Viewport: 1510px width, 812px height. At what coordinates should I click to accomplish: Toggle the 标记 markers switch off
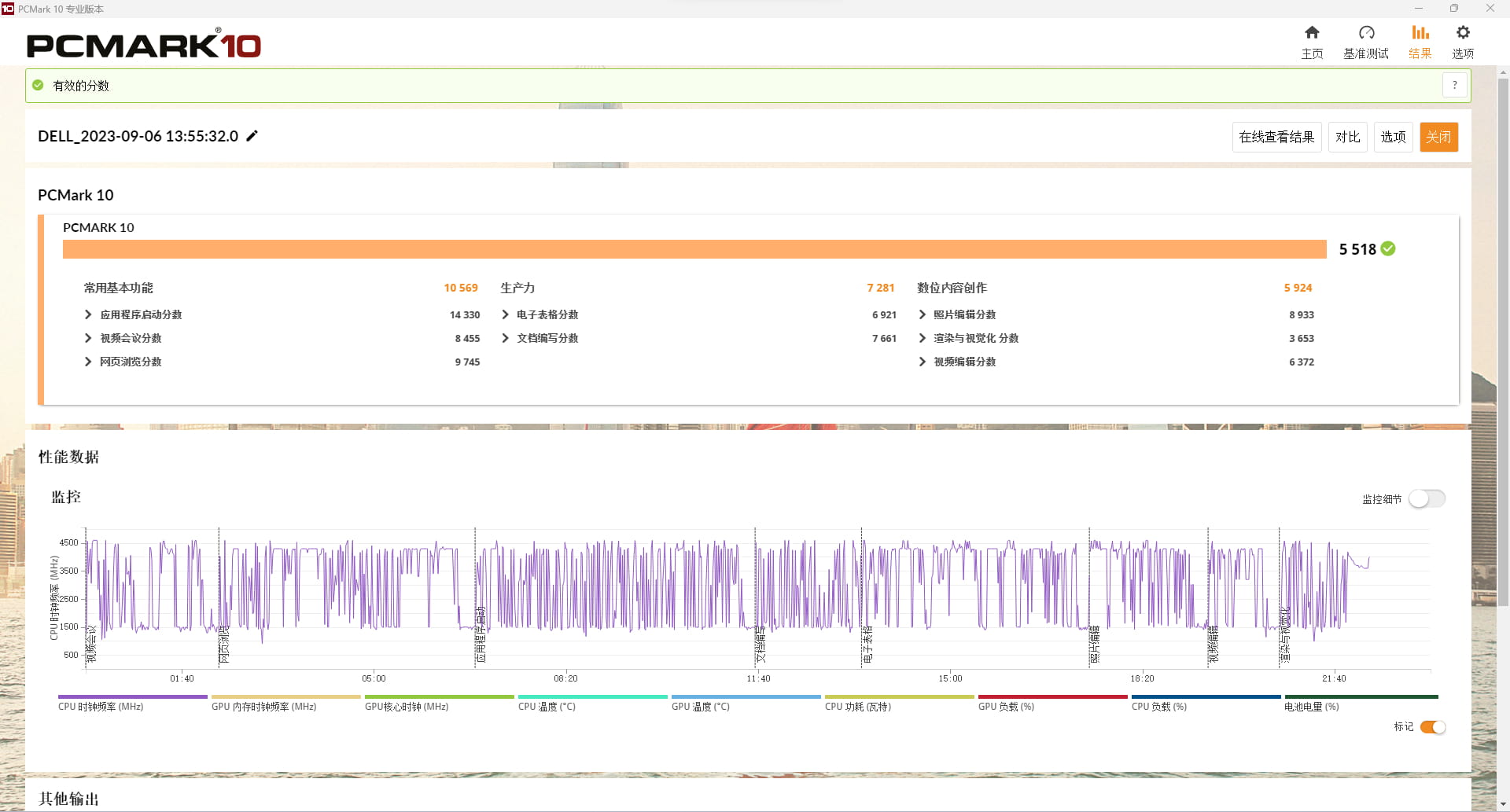pos(1432,727)
